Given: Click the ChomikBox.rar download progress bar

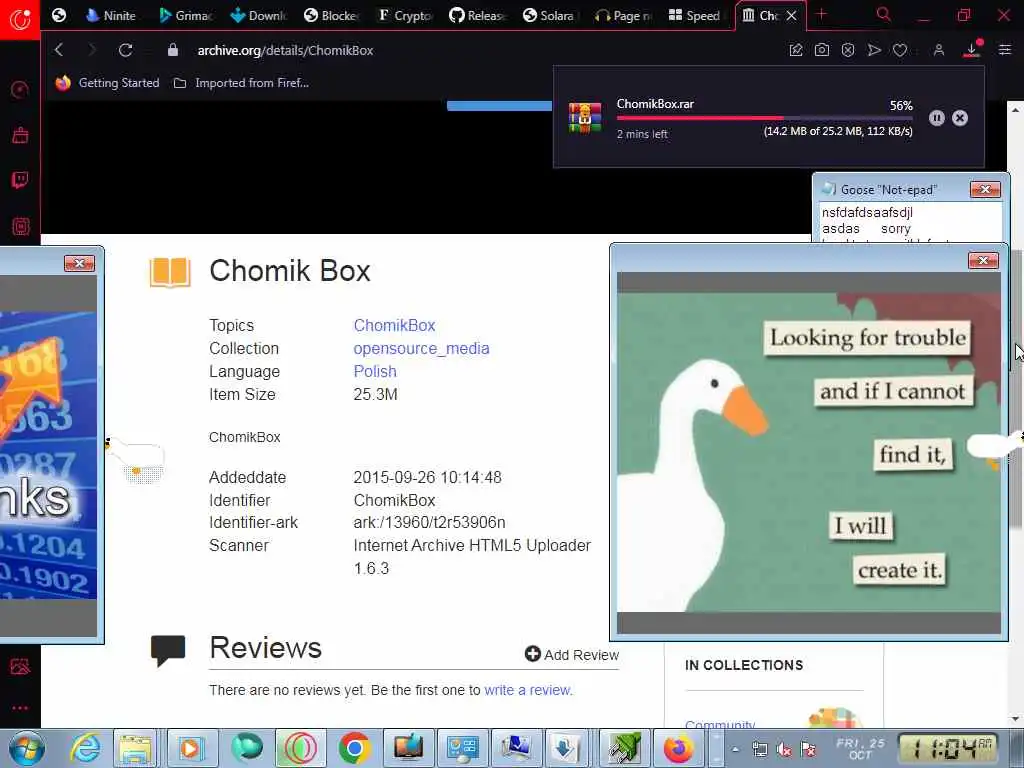Looking at the screenshot, I should [x=764, y=118].
